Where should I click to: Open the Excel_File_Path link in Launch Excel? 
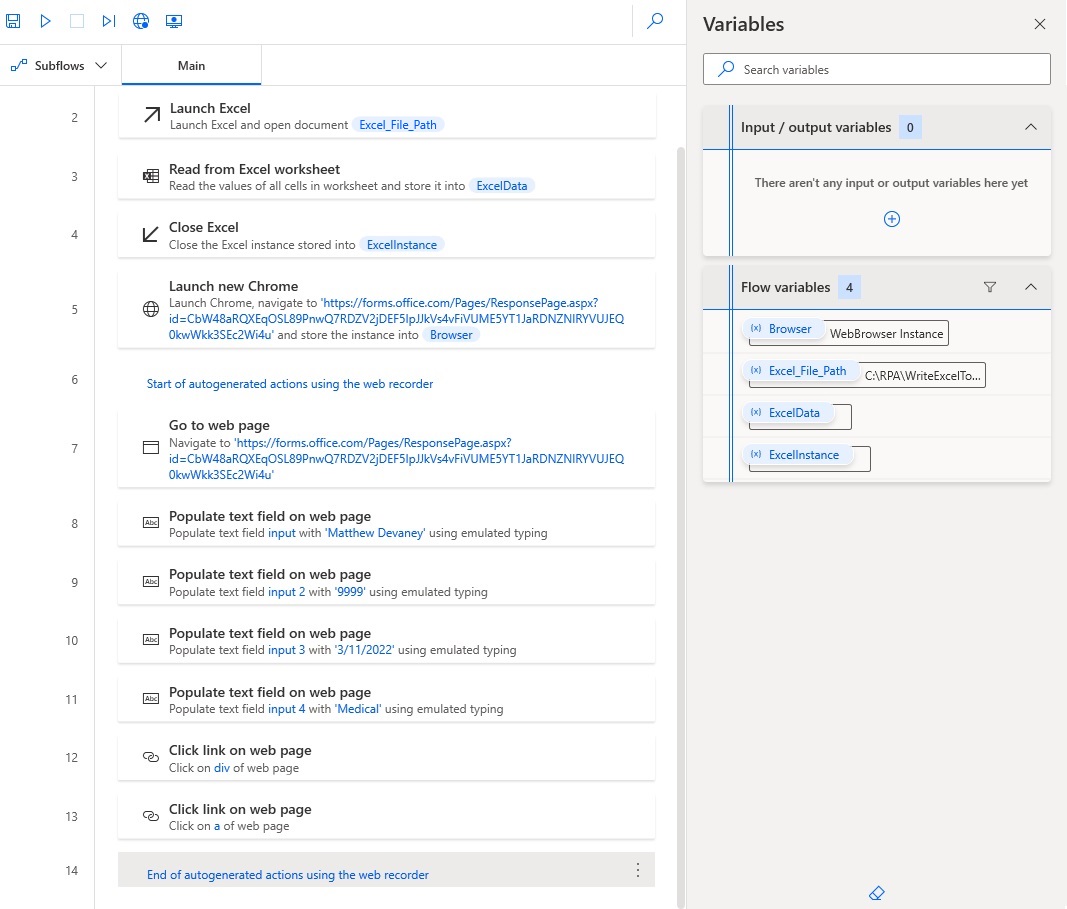(398, 125)
